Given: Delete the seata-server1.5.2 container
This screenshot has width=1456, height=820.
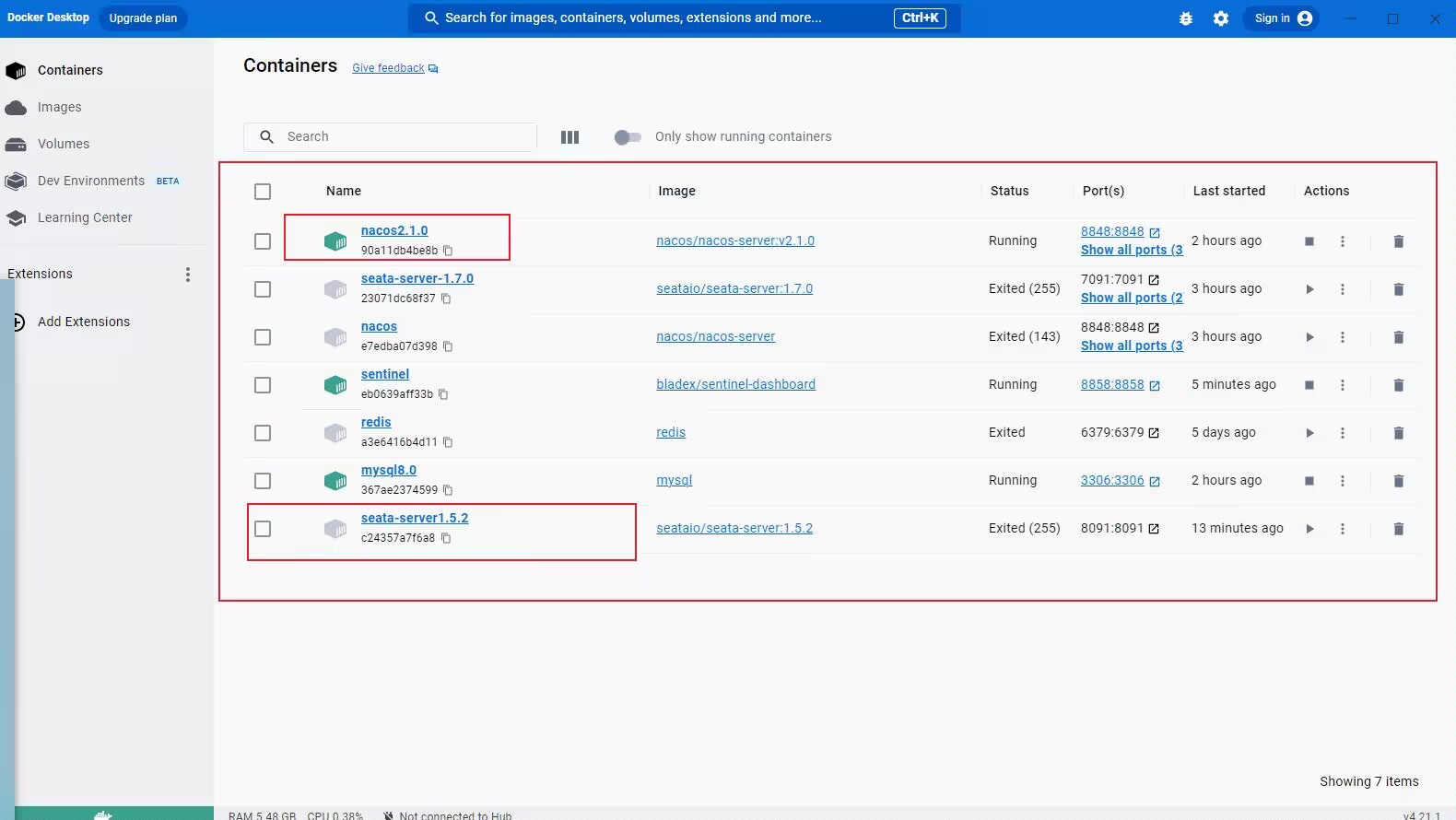Looking at the screenshot, I should [1398, 529].
